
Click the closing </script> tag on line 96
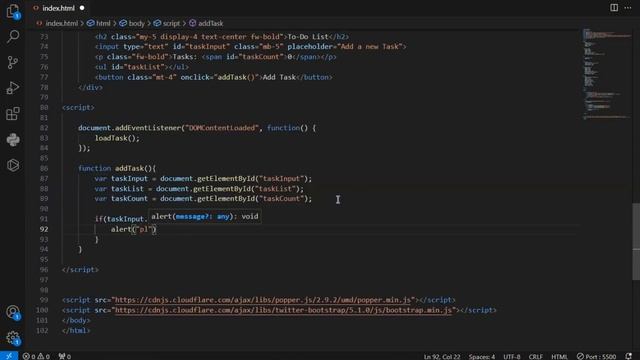click(80, 269)
